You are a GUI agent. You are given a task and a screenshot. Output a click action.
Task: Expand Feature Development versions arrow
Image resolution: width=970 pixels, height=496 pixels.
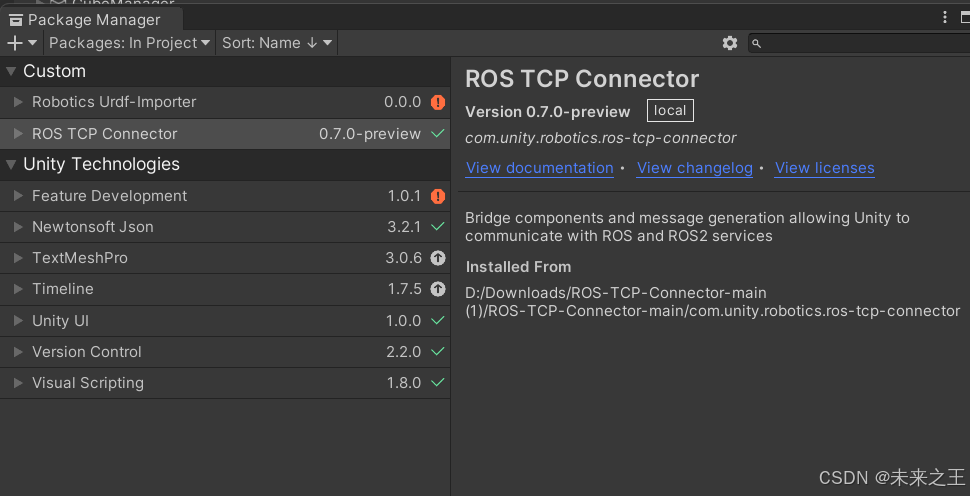[x=19, y=196]
